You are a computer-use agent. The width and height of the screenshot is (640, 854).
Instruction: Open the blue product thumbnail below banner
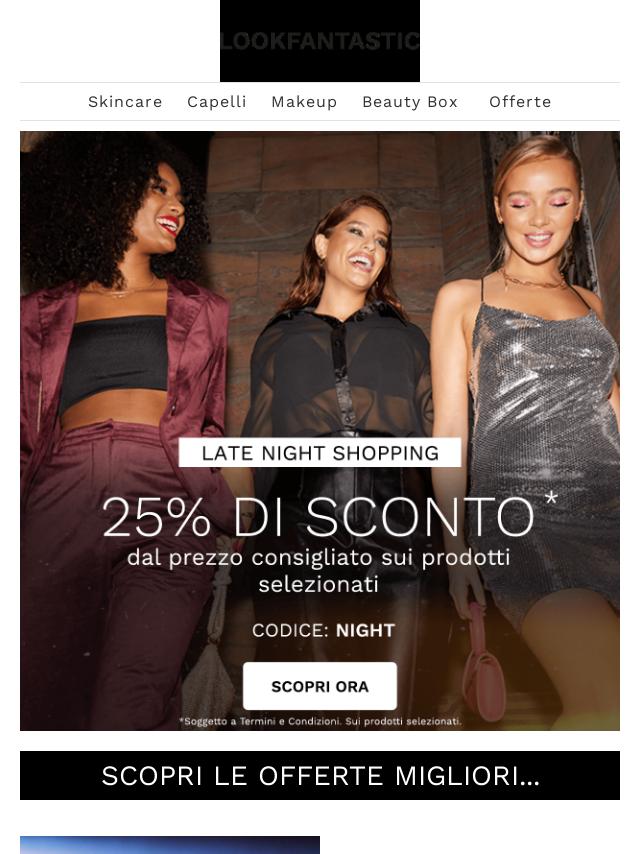pos(170,845)
